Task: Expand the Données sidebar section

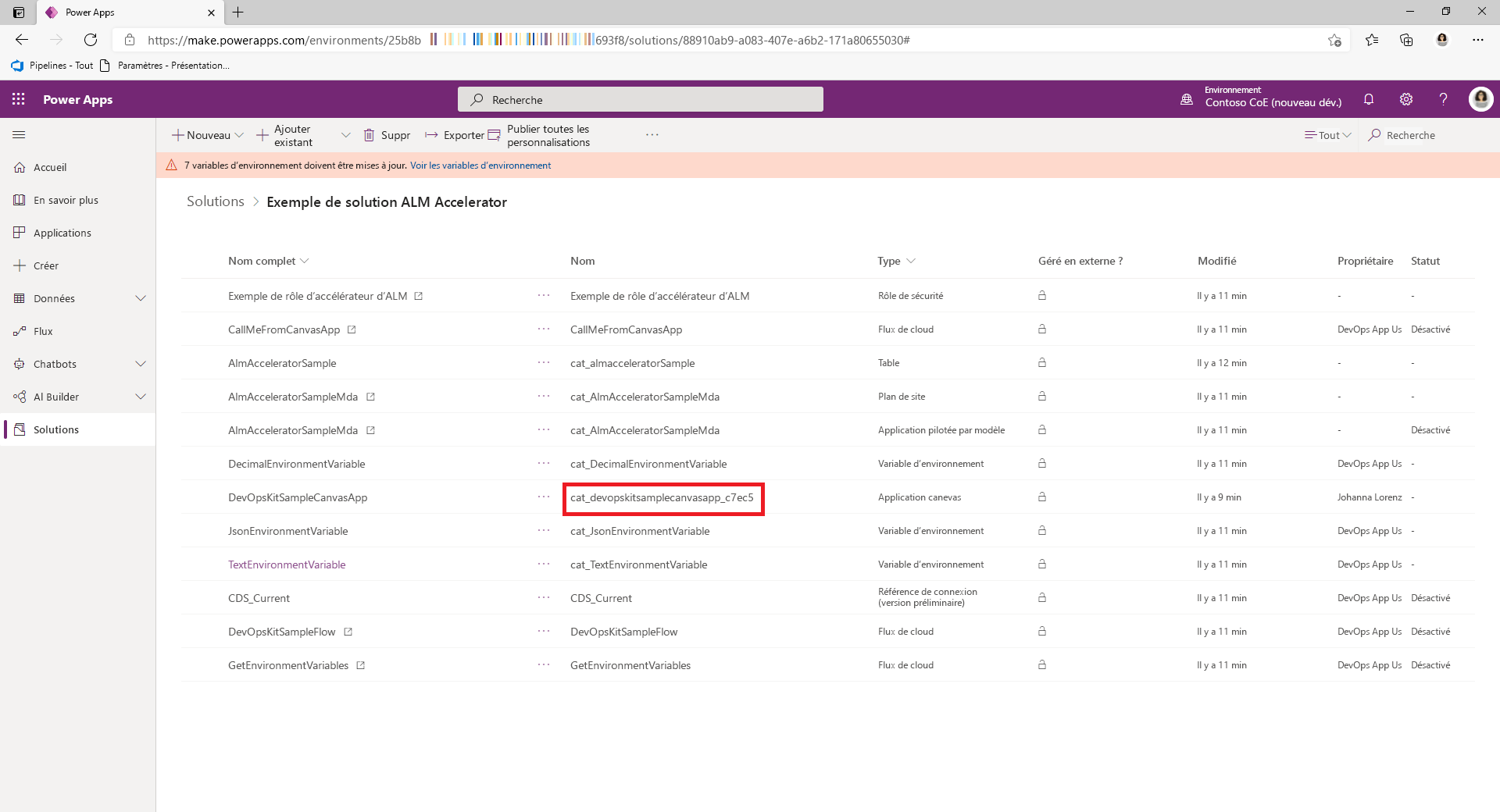Action: (141, 298)
